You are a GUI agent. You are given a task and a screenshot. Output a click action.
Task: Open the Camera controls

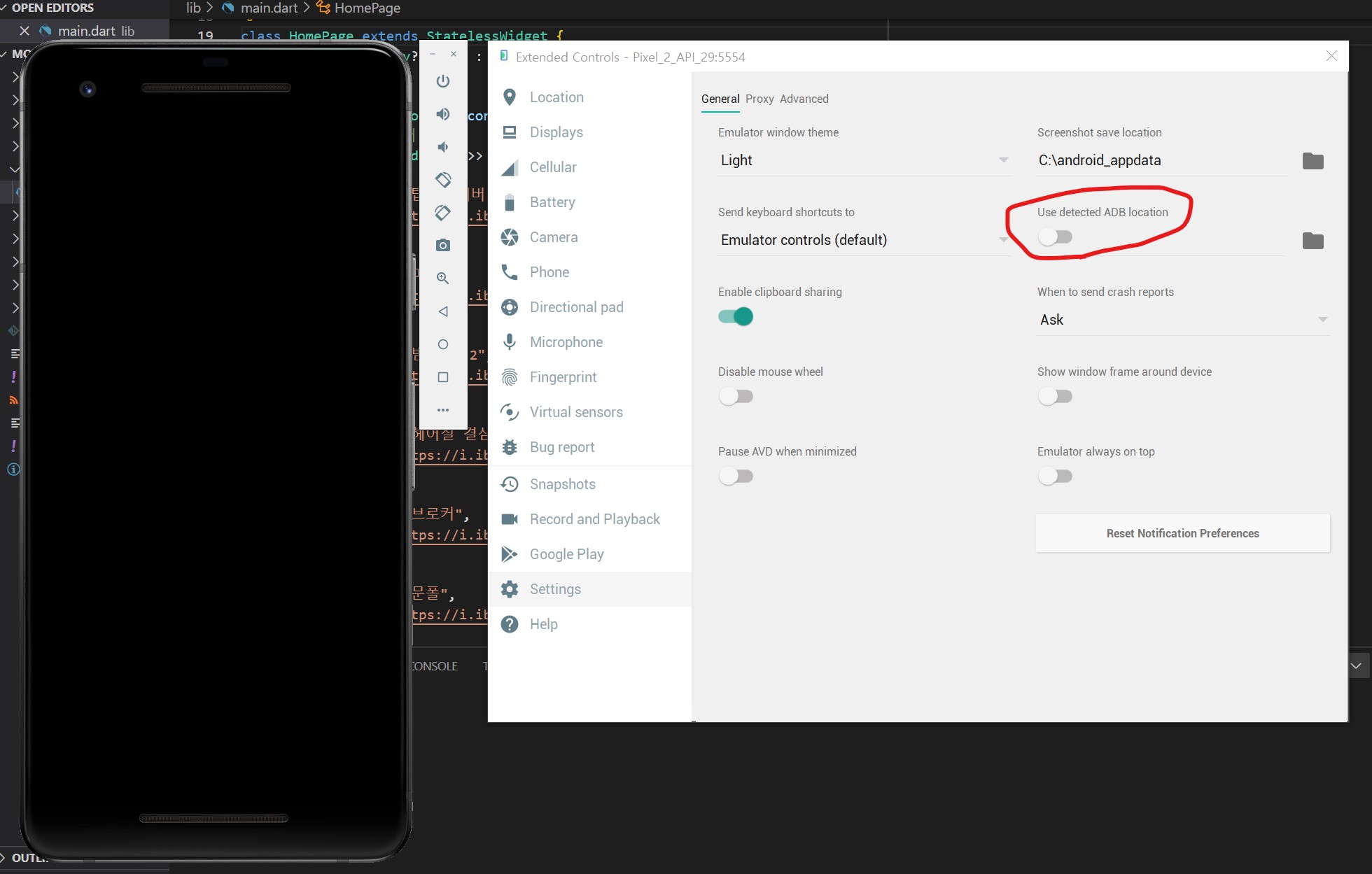click(589, 237)
